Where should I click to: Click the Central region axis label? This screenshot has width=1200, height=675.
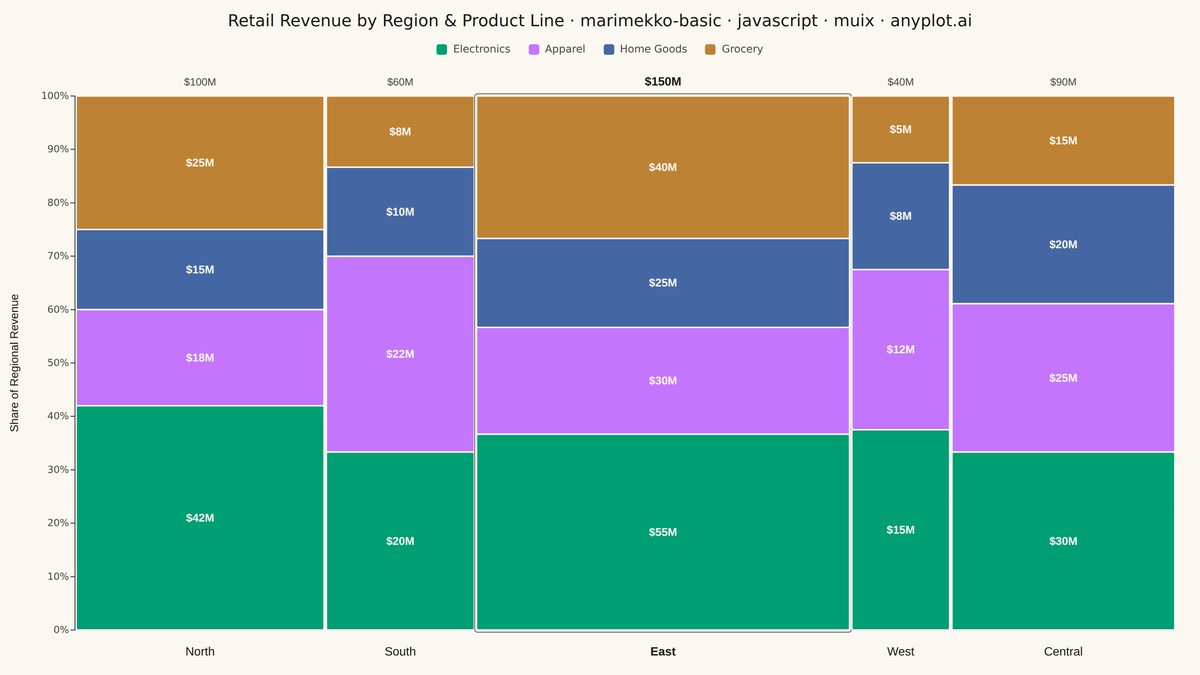[1063, 652]
